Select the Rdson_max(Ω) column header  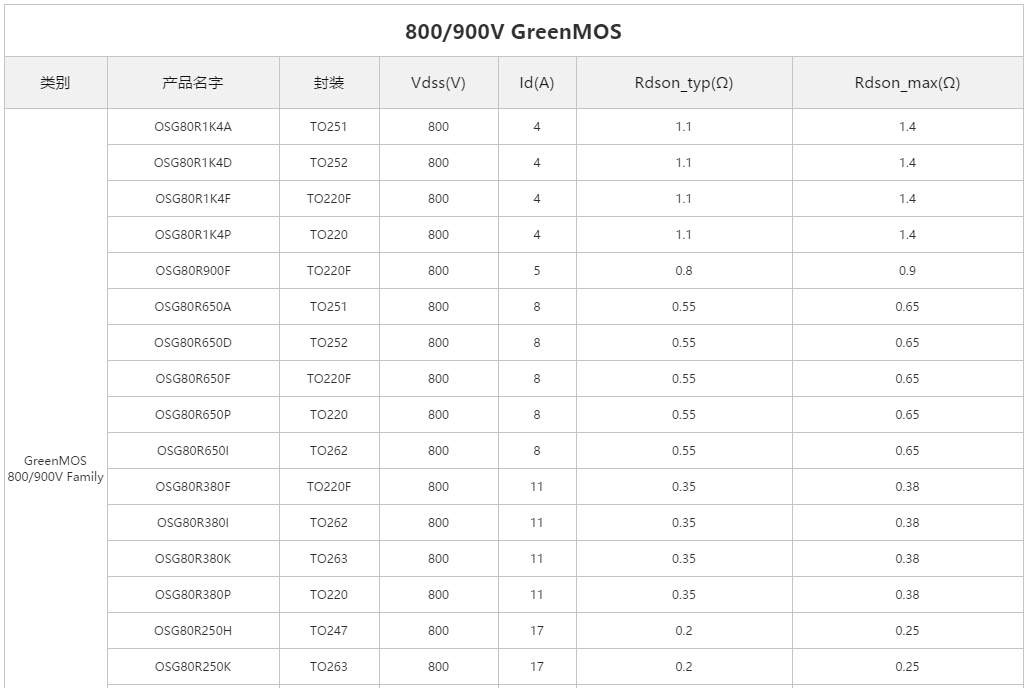click(x=907, y=83)
